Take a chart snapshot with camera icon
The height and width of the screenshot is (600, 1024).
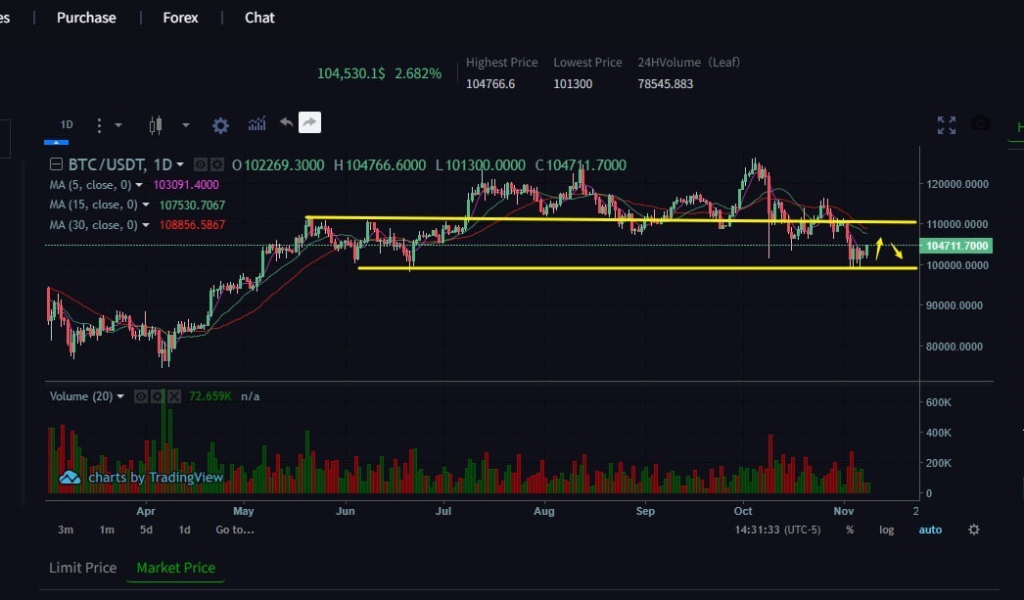tap(980, 124)
